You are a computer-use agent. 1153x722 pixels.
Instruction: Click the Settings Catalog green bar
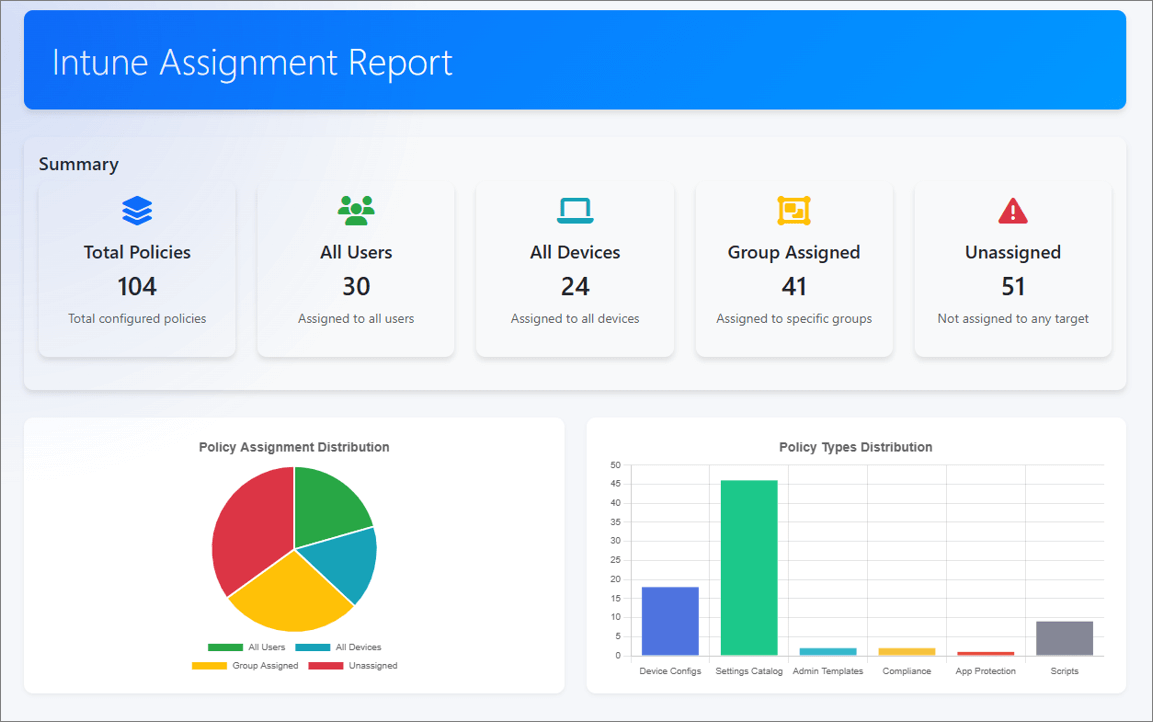(x=749, y=568)
